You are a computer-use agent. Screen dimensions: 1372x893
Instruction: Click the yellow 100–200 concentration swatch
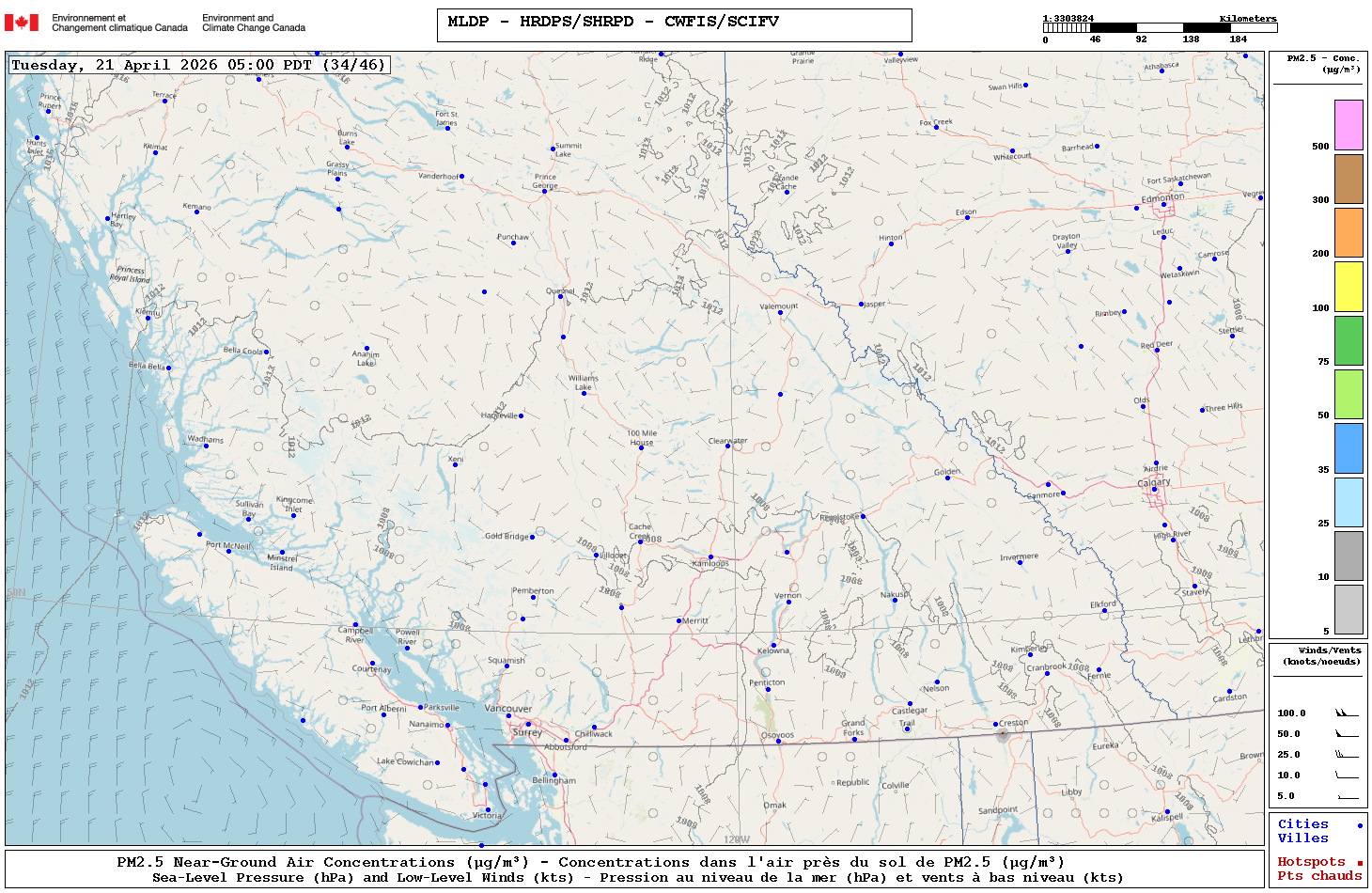click(1349, 287)
